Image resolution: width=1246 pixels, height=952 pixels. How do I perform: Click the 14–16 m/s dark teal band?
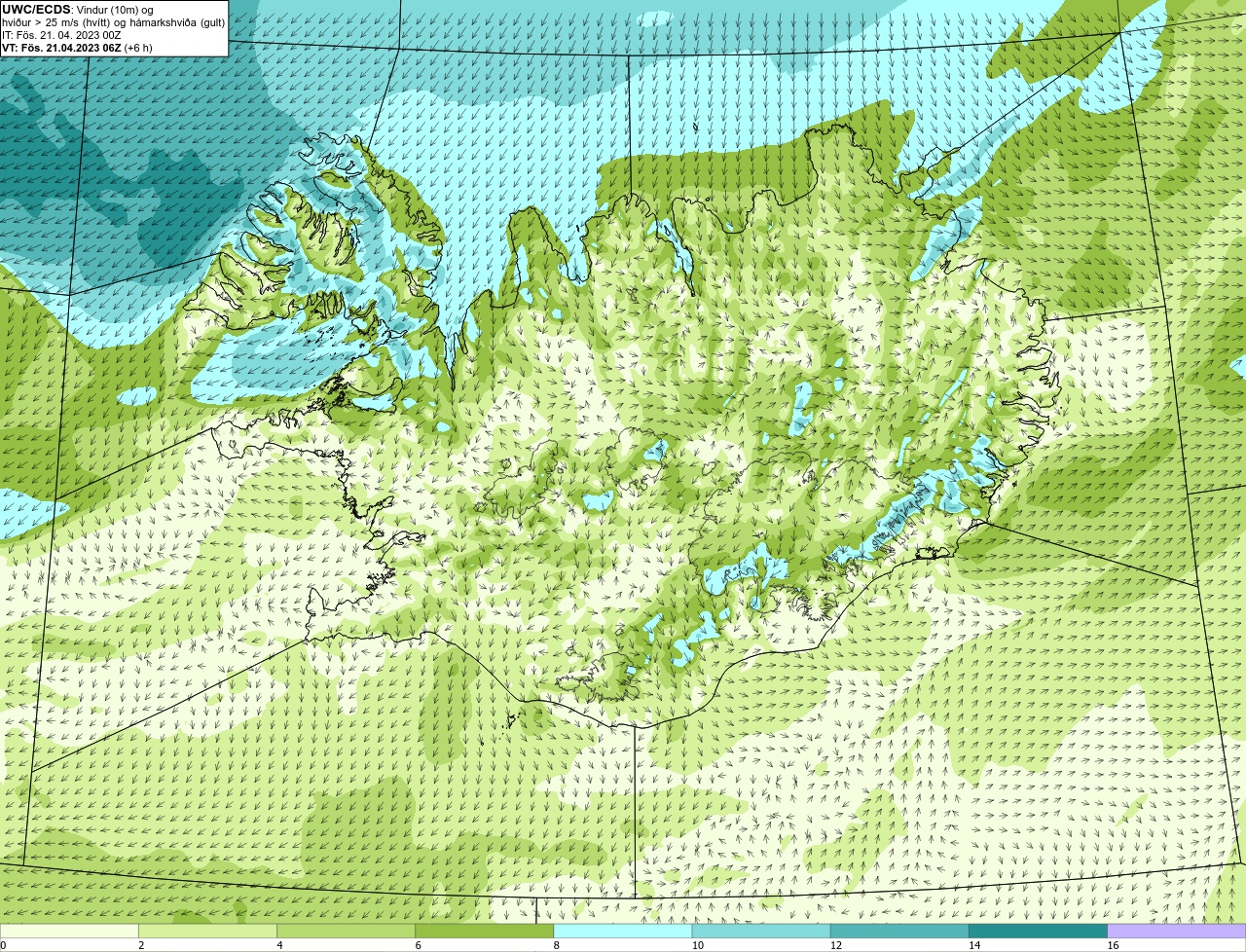tap(1037, 932)
